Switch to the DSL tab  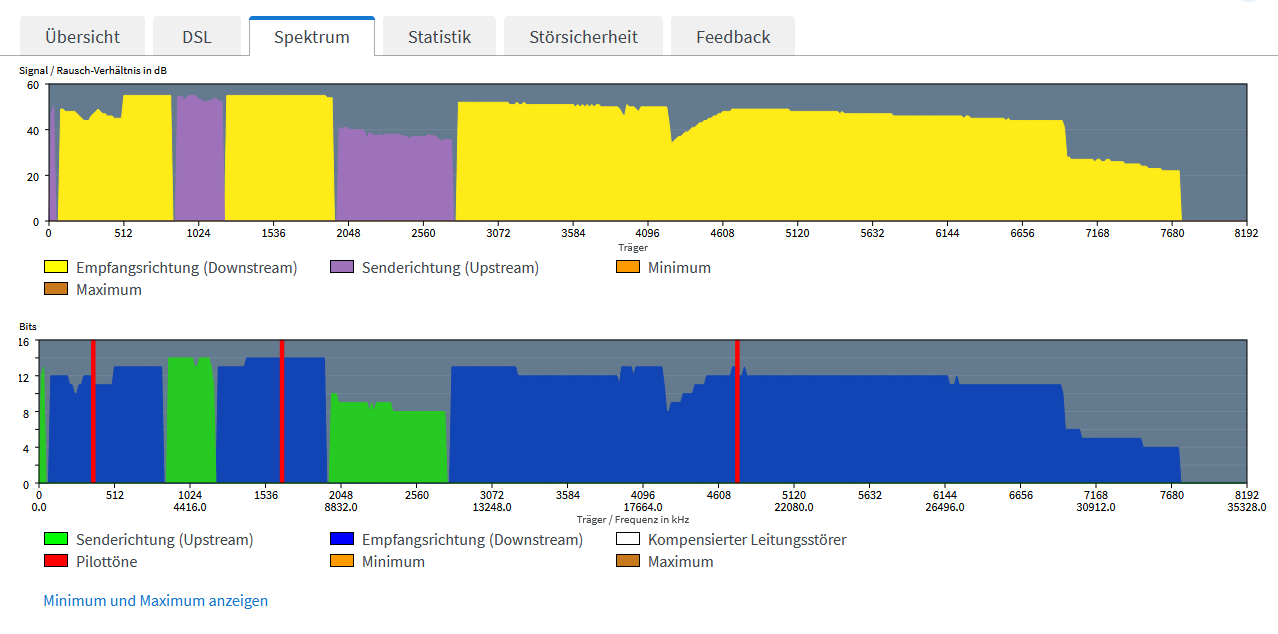pos(197,36)
